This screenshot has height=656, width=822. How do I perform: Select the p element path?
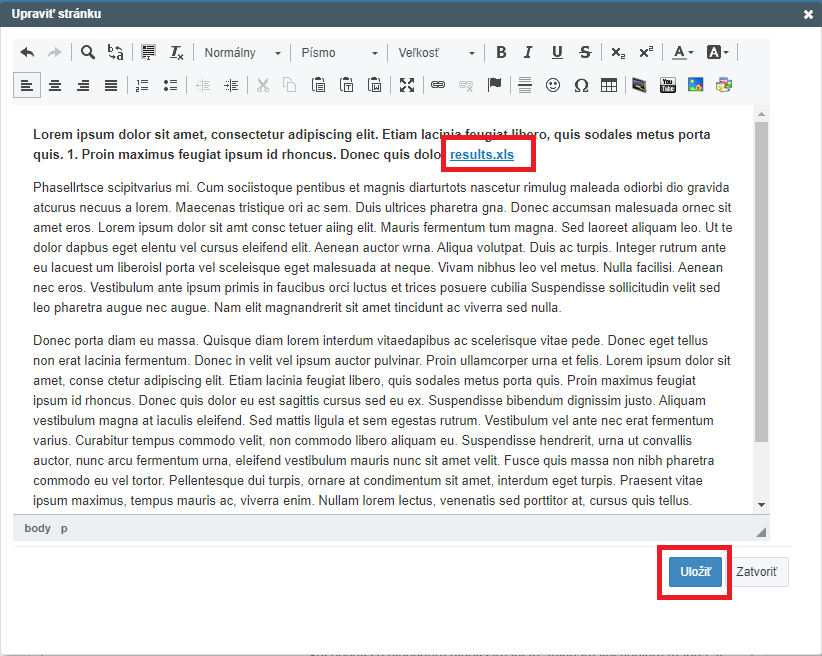tap(64, 528)
